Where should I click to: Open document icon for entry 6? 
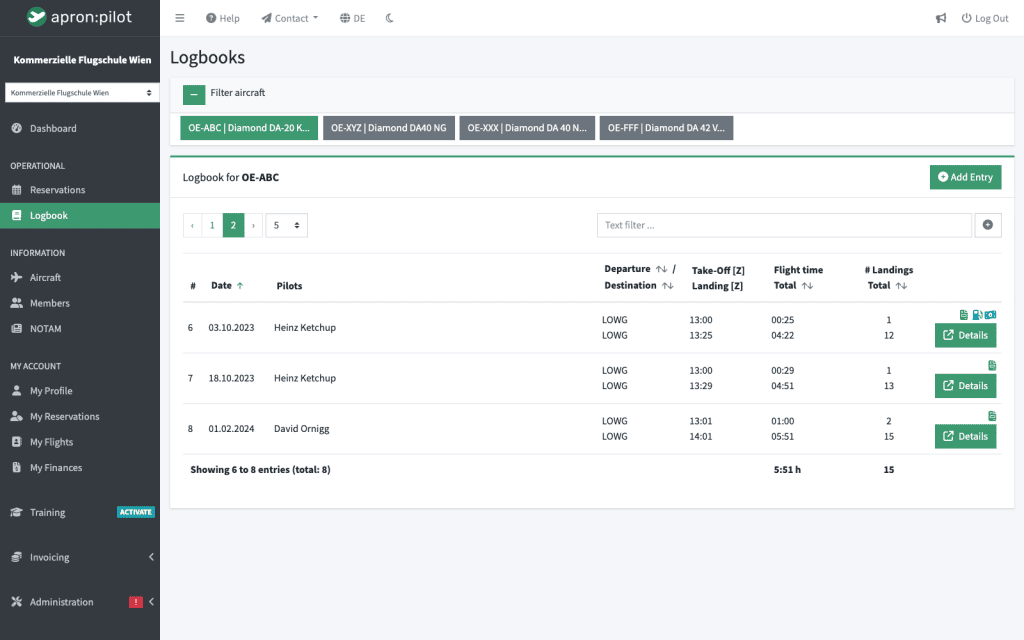click(x=964, y=315)
